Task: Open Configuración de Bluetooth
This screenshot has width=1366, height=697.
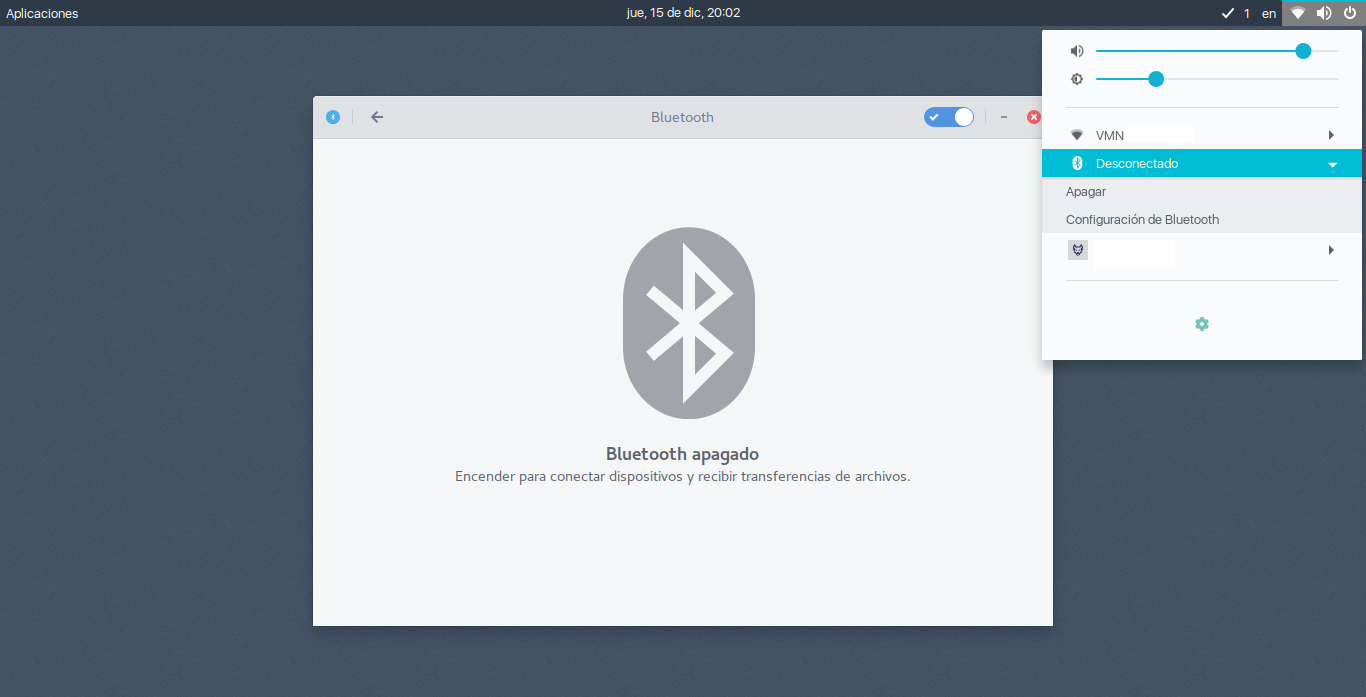Action: (1143, 219)
